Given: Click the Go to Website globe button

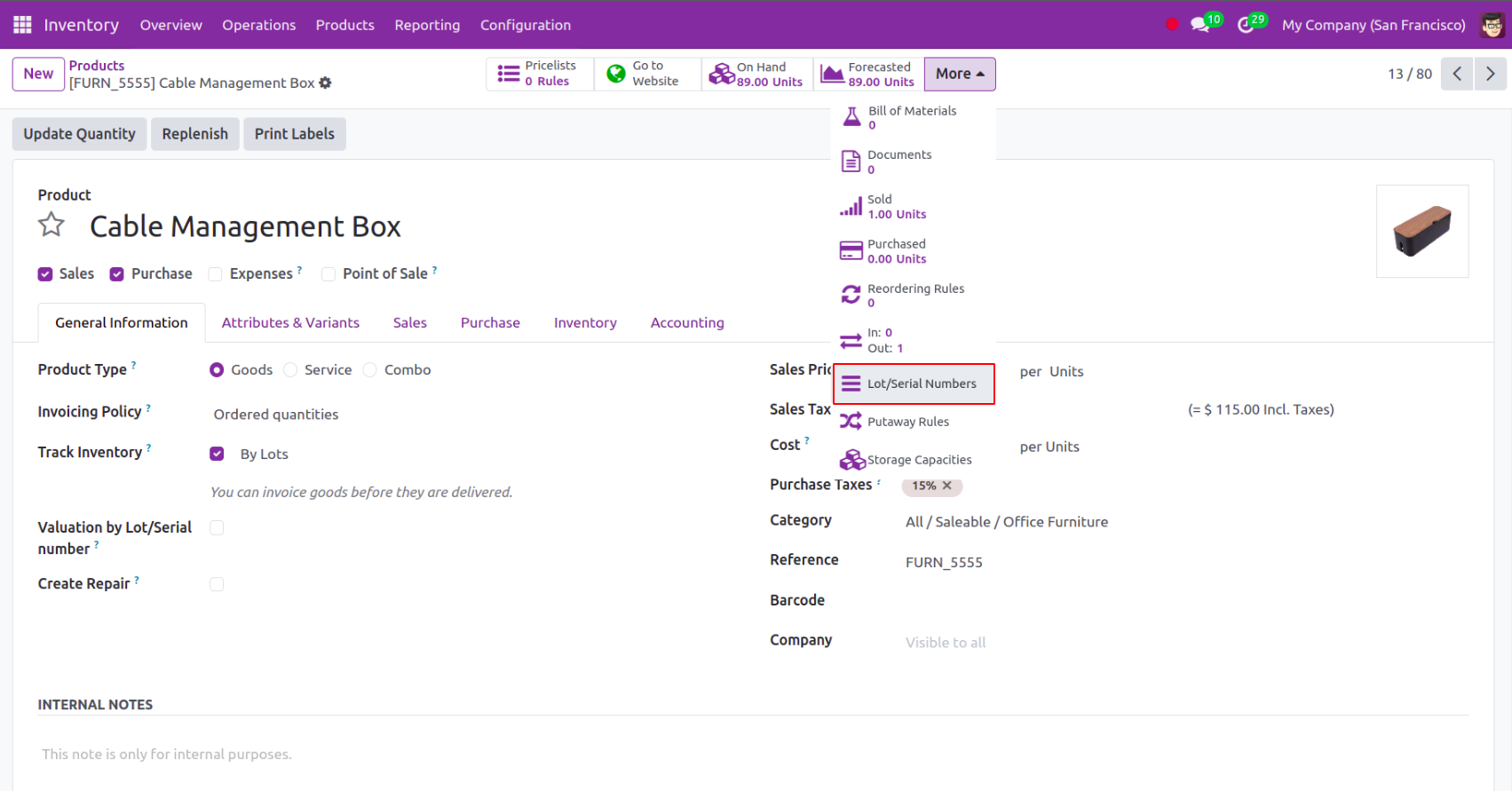Looking at the screenshot, I should pyautogui.click(x=647, y=74).
